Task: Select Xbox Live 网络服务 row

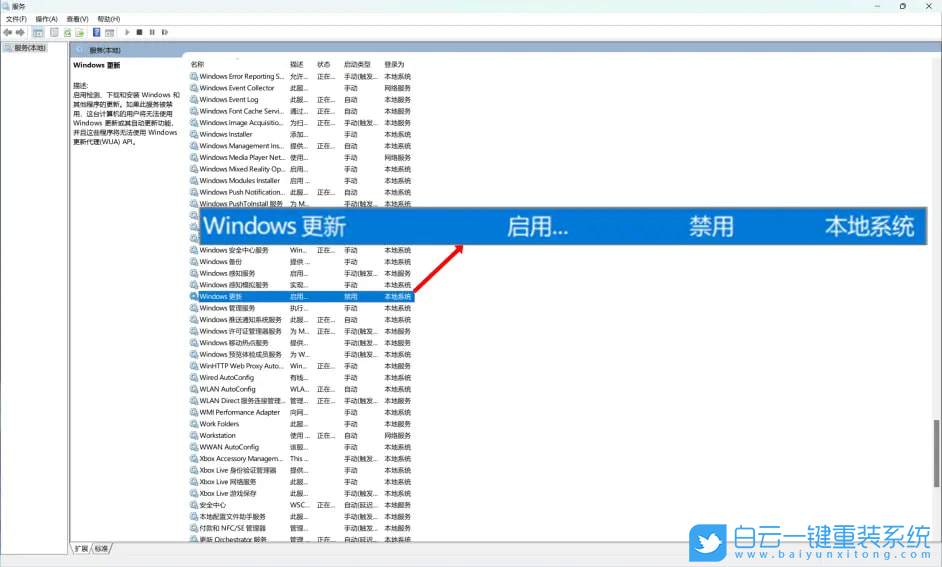Action: pos(302,482)
